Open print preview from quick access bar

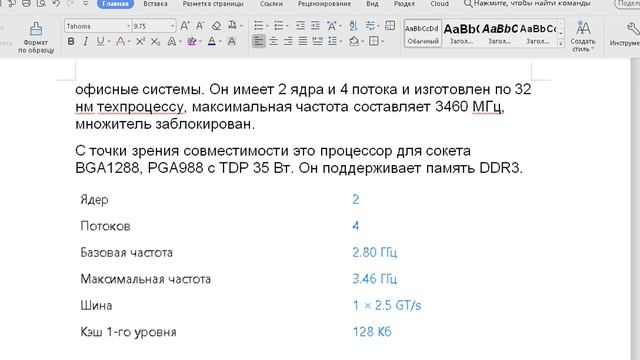click(41, 4)
